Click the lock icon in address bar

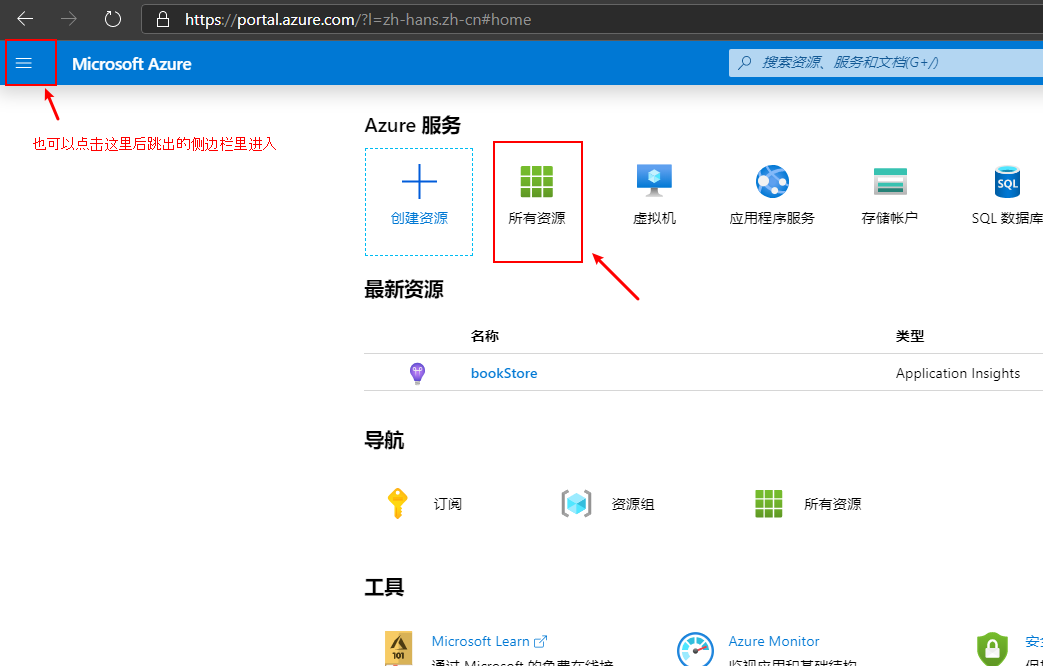point(163,19)
